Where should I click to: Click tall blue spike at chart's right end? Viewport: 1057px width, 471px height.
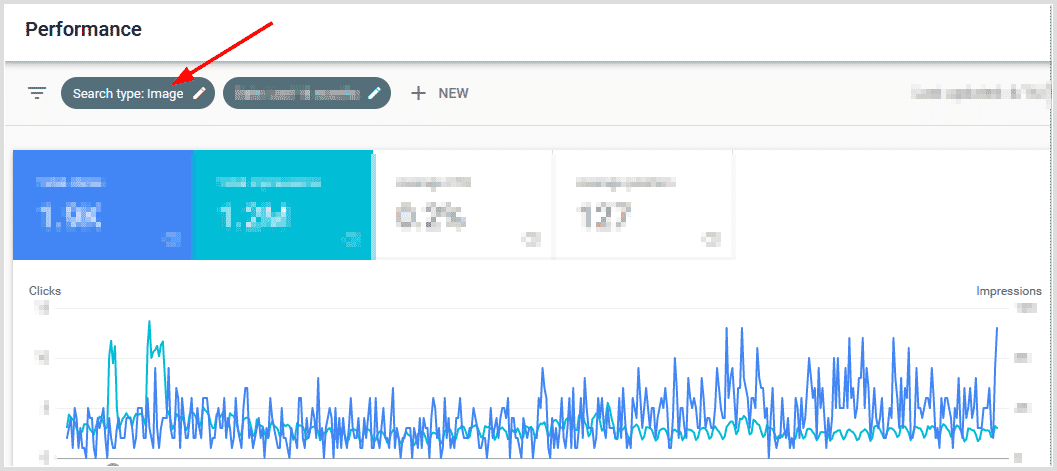tap(996, 330)
